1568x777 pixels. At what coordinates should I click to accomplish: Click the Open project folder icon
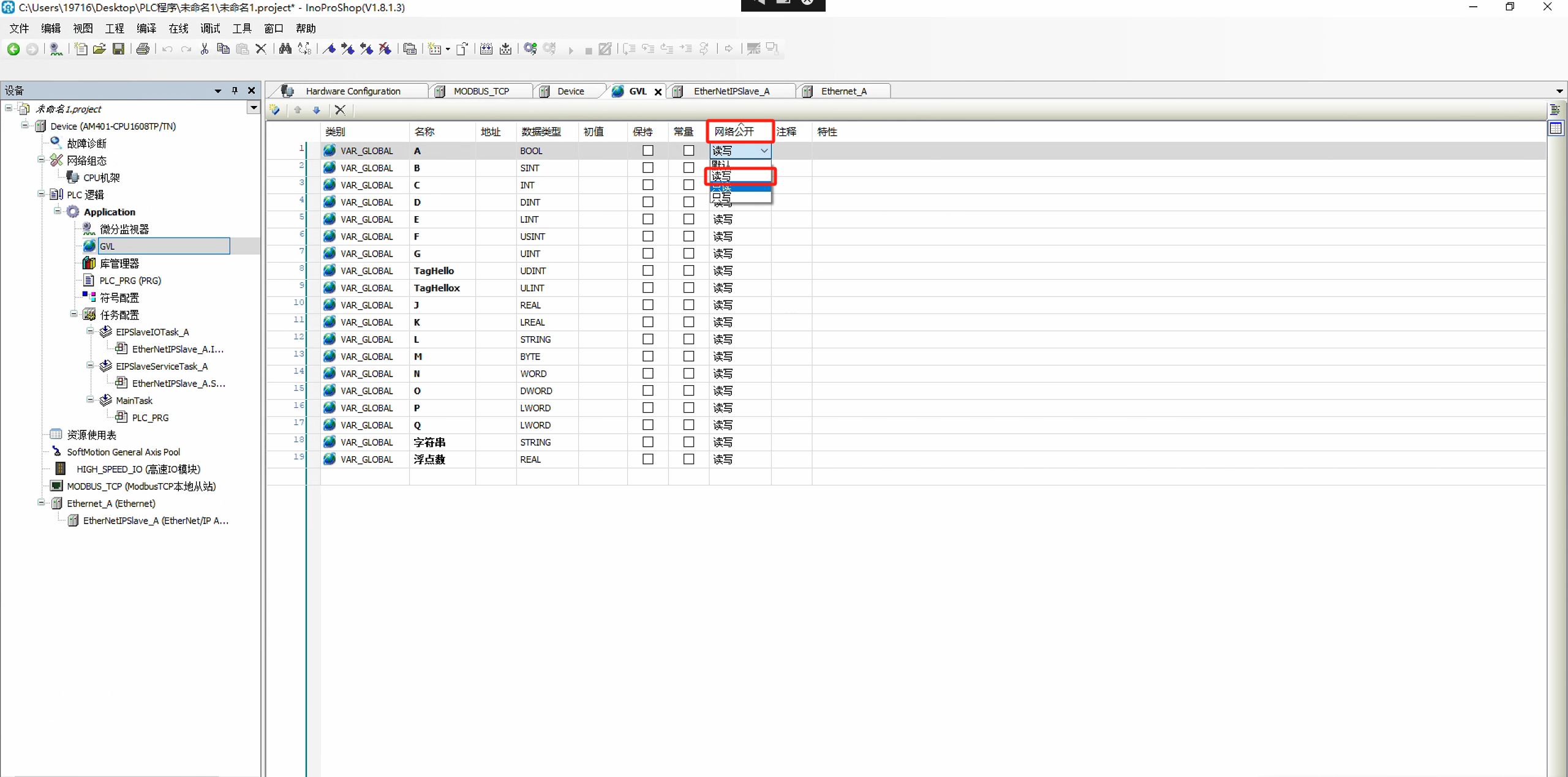click(99, 49)
